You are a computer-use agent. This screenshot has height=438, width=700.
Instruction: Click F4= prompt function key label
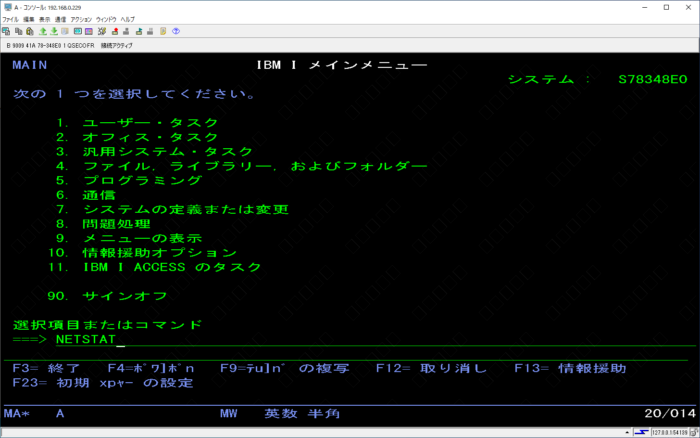coord(151,368)
